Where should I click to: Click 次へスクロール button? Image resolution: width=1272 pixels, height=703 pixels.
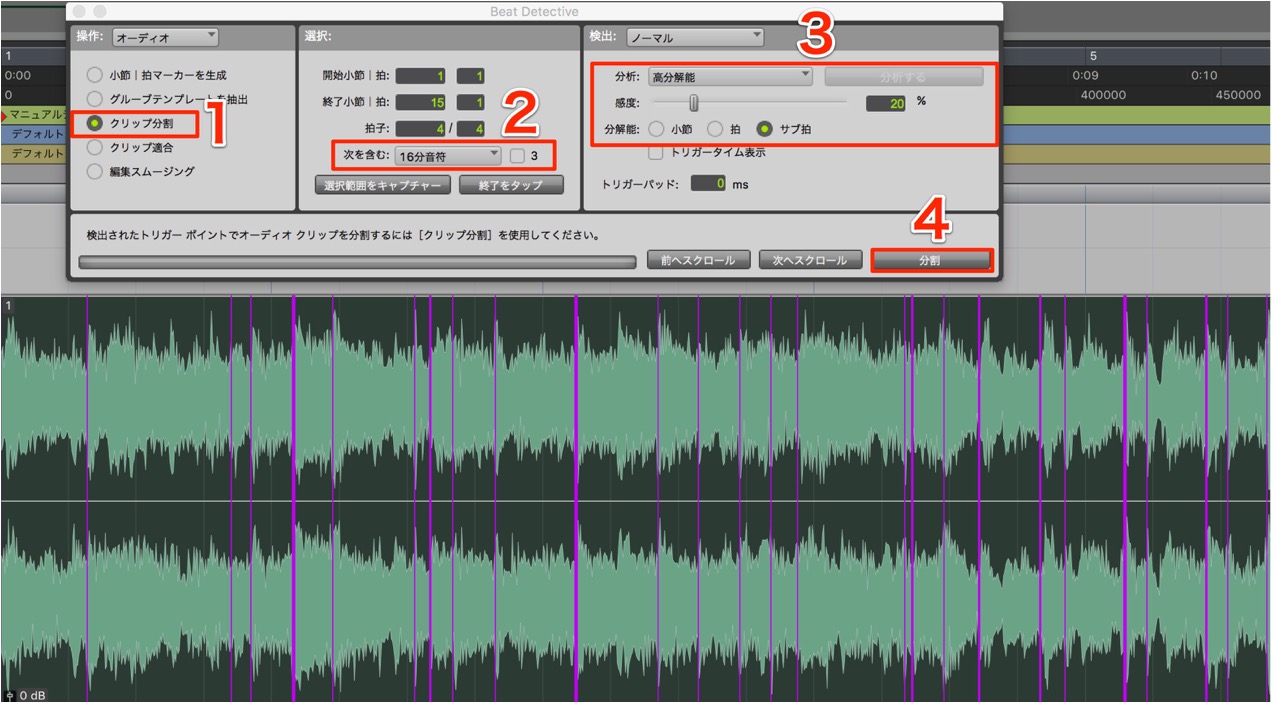point(810,260)
